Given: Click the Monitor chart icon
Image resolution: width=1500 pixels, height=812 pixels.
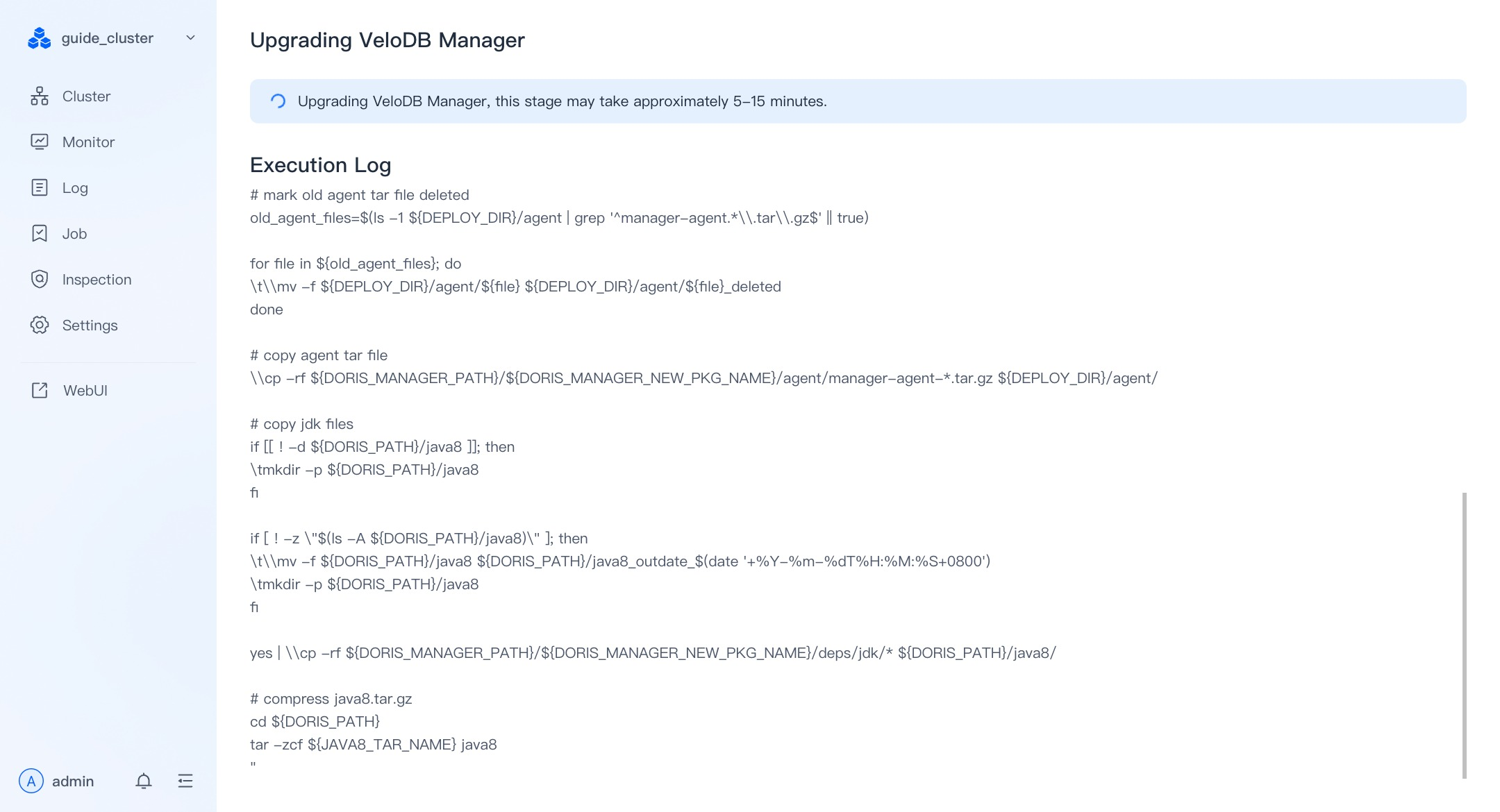Looking at the screenshot, I should tap(40, 142).
